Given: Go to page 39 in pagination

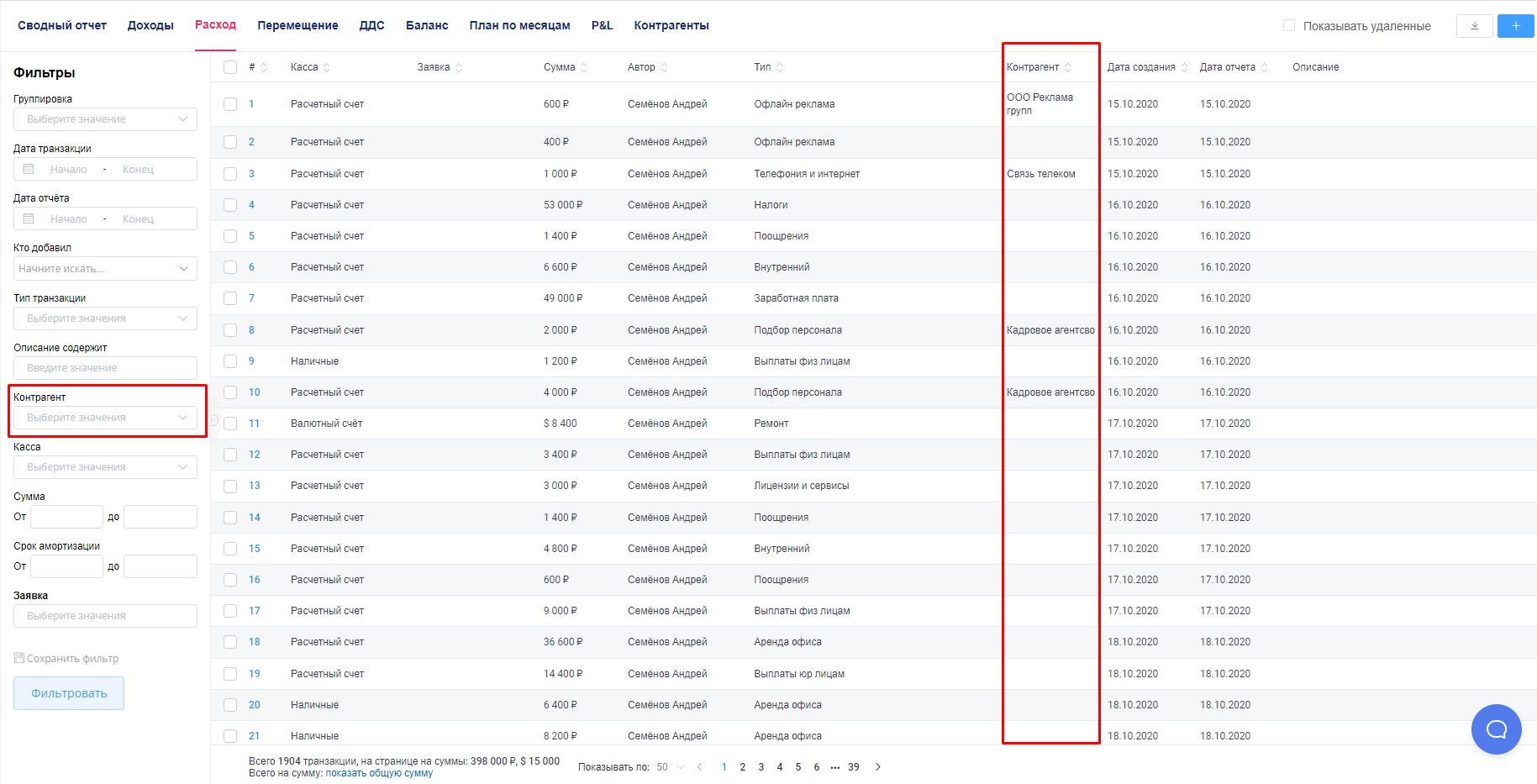Looking at the screenshot, I should tap(854, 766).
